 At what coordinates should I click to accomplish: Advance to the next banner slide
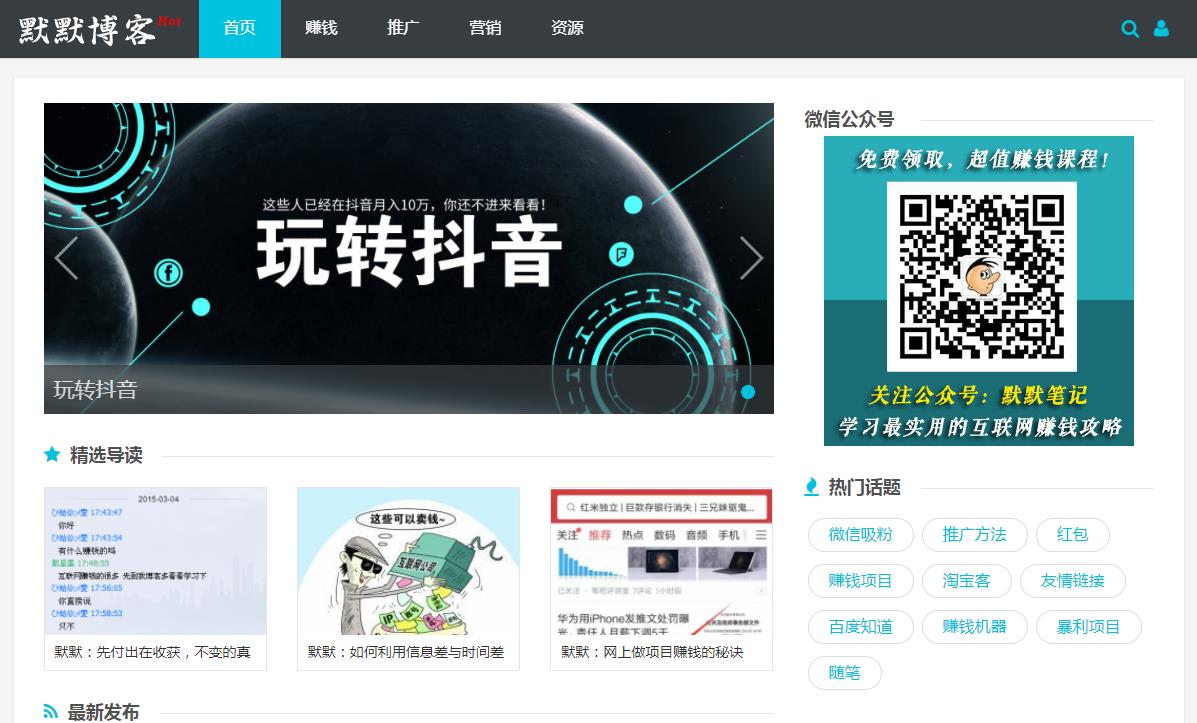(x=751, y=258)
